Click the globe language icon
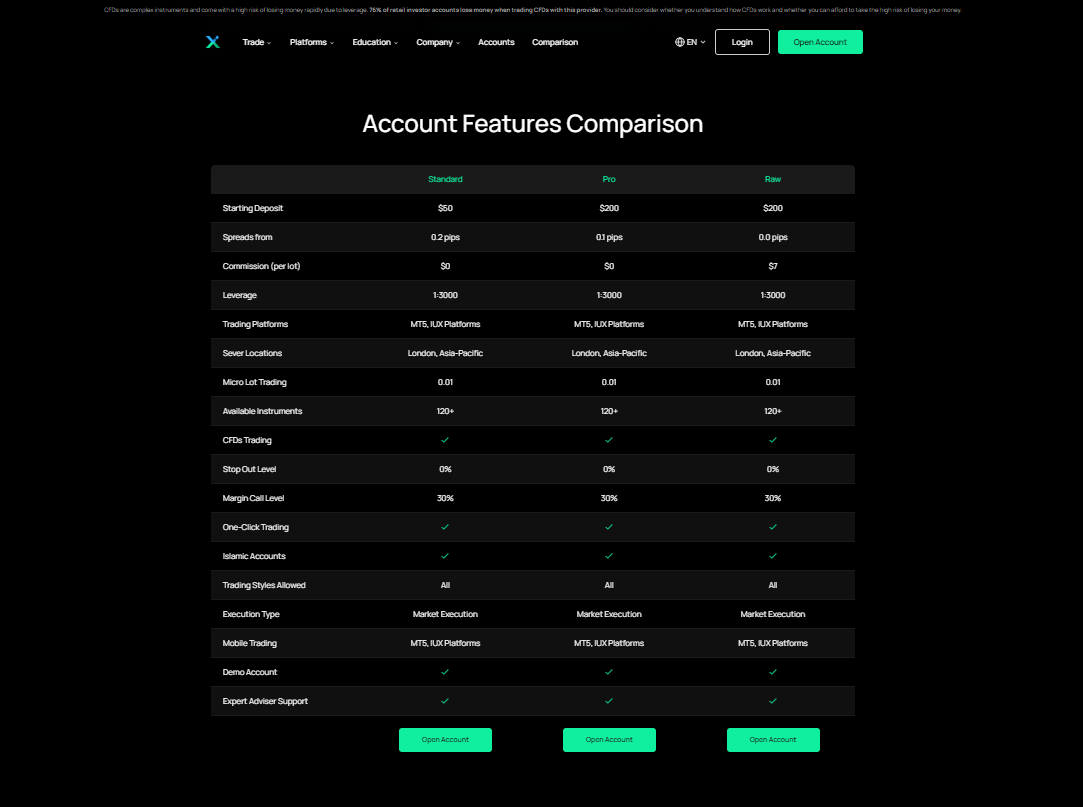The width and height of the screenshot is (1083, 807). tap(678, 42)
